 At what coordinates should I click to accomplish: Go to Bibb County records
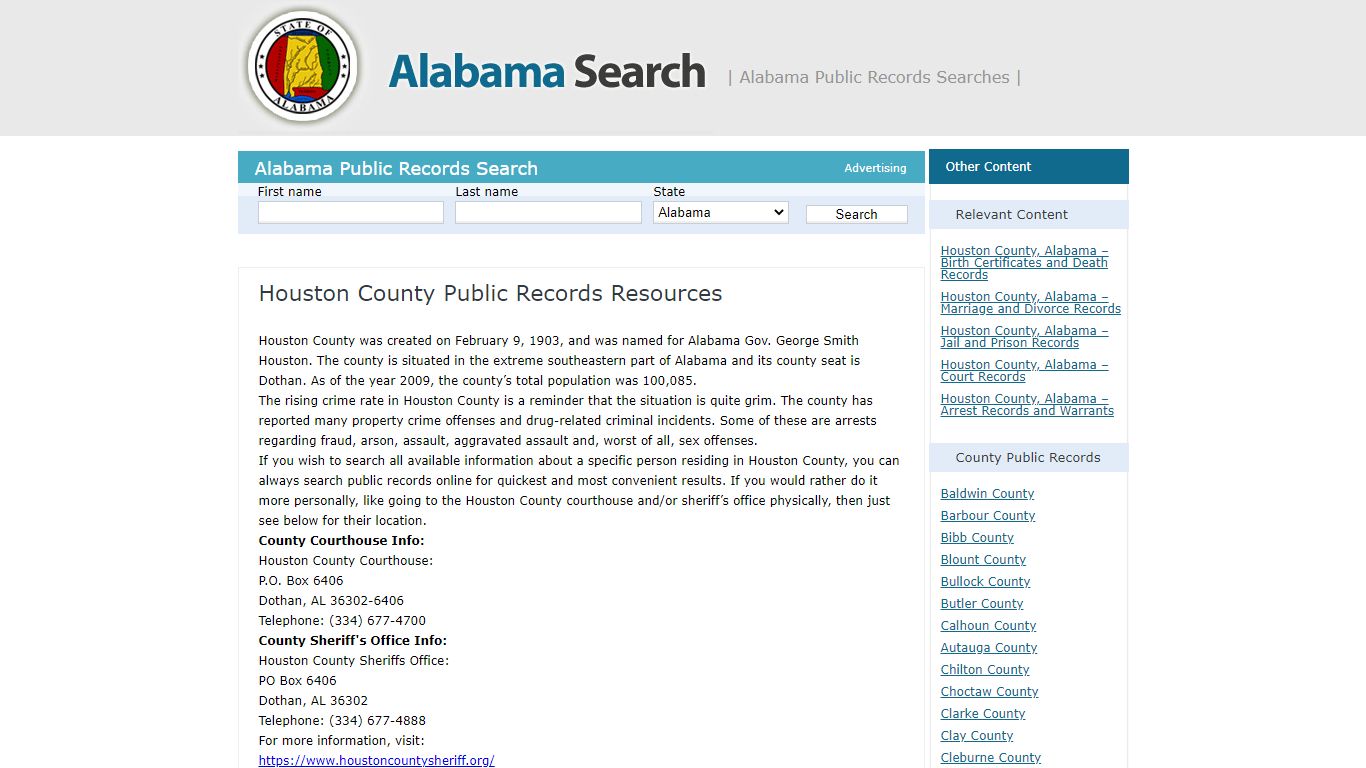pyautogui.click(x=977, y=538)
